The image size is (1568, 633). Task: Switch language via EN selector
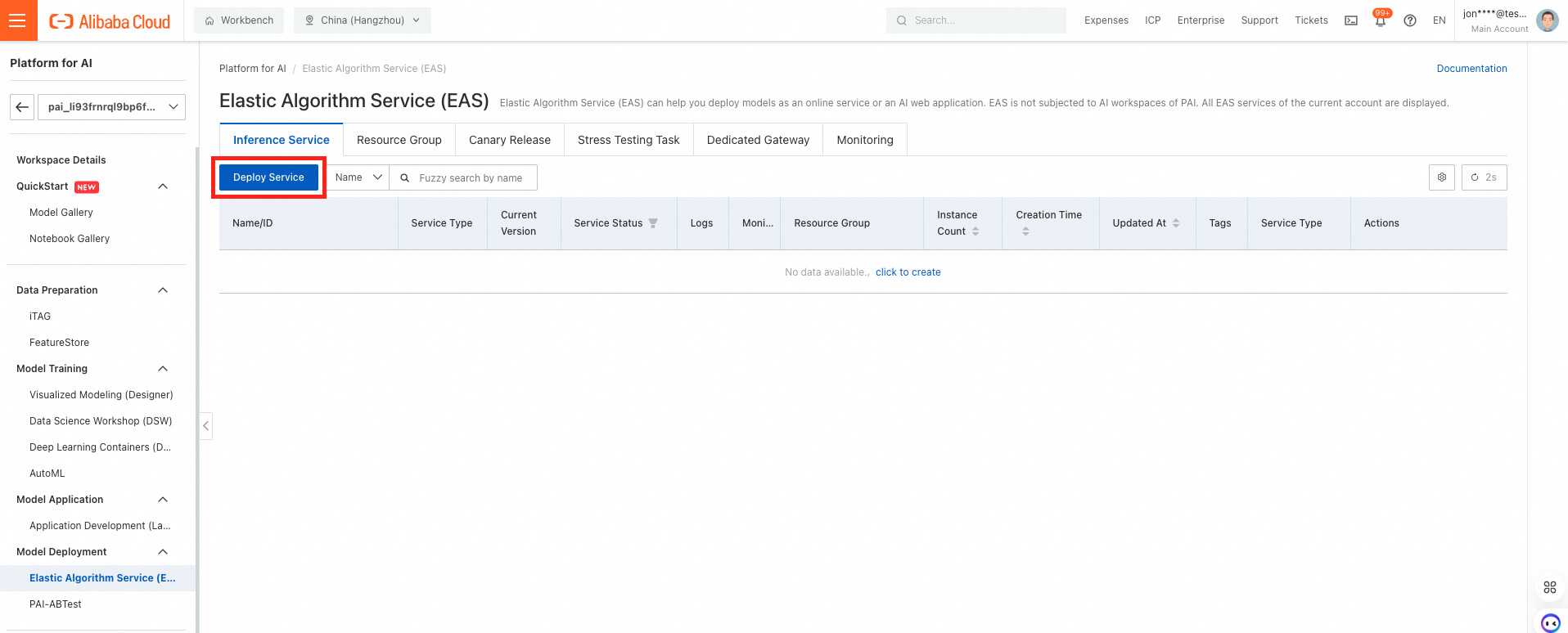1440,20
